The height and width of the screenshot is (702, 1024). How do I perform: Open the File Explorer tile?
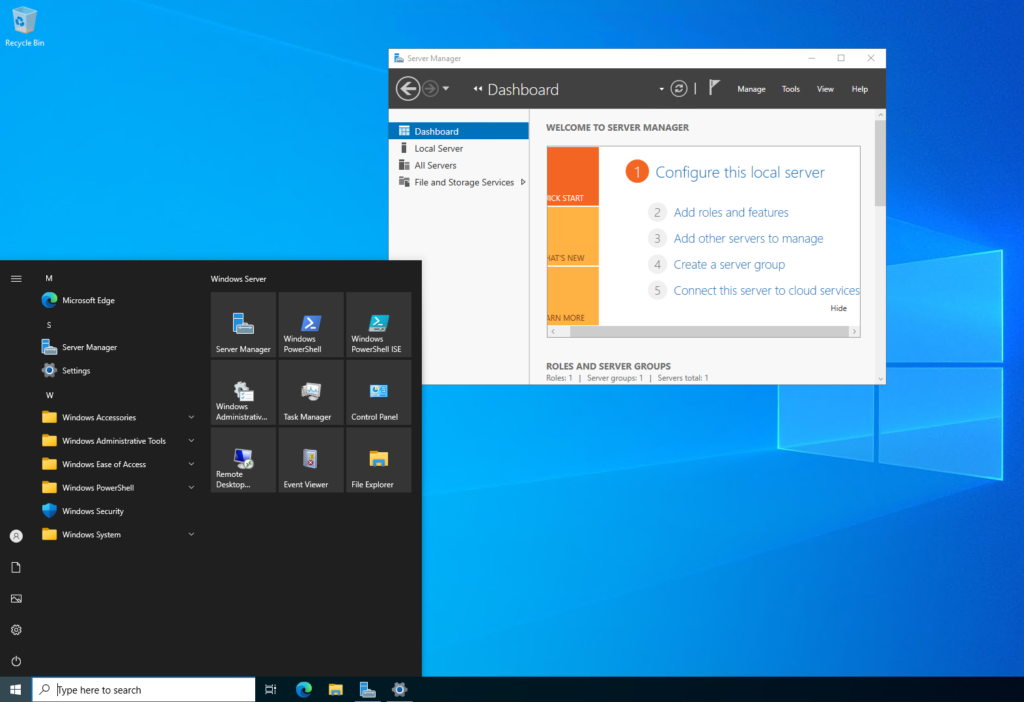click(x=379, y=460)
